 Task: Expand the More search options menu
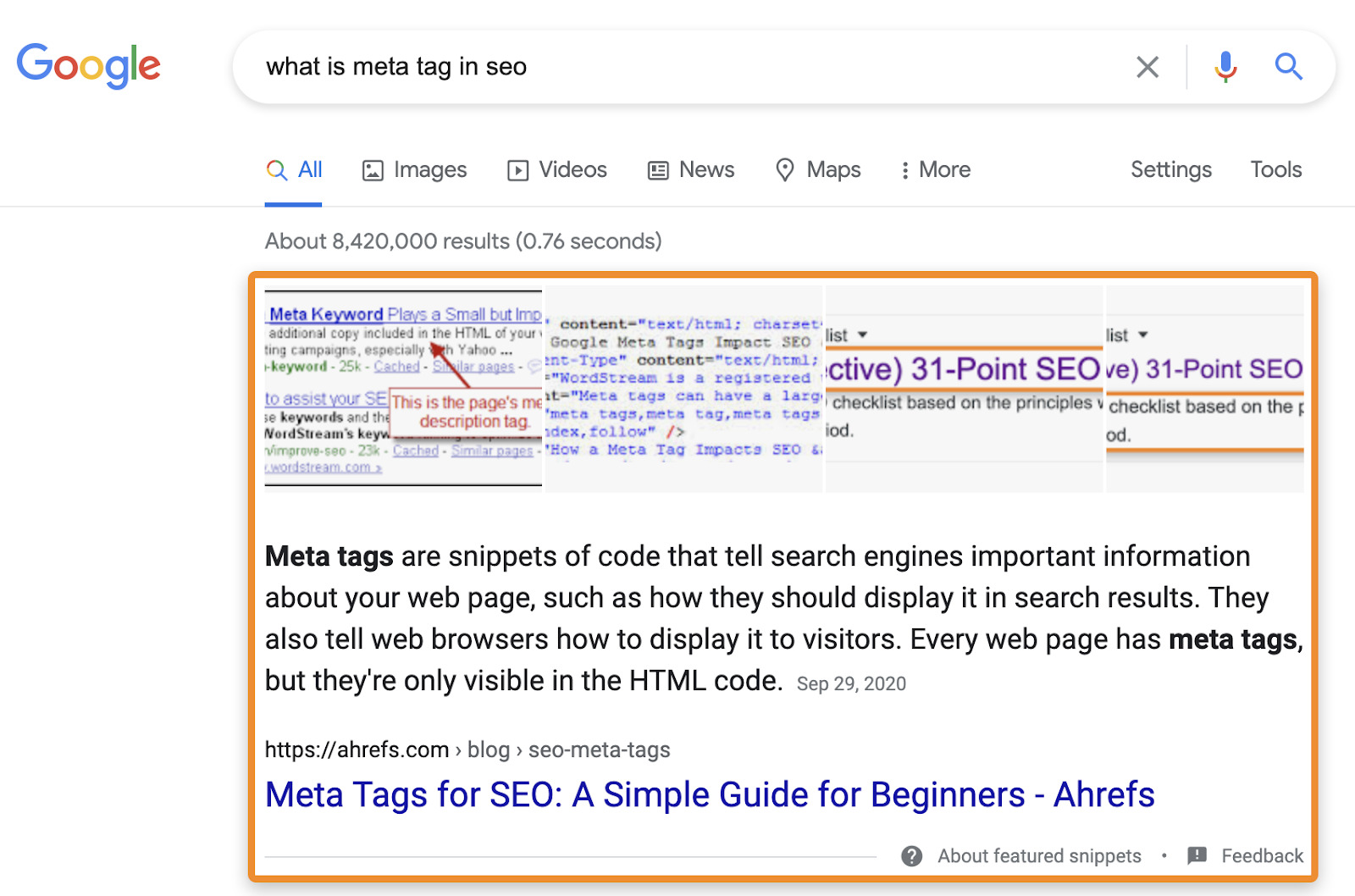(x=935, y=170)
